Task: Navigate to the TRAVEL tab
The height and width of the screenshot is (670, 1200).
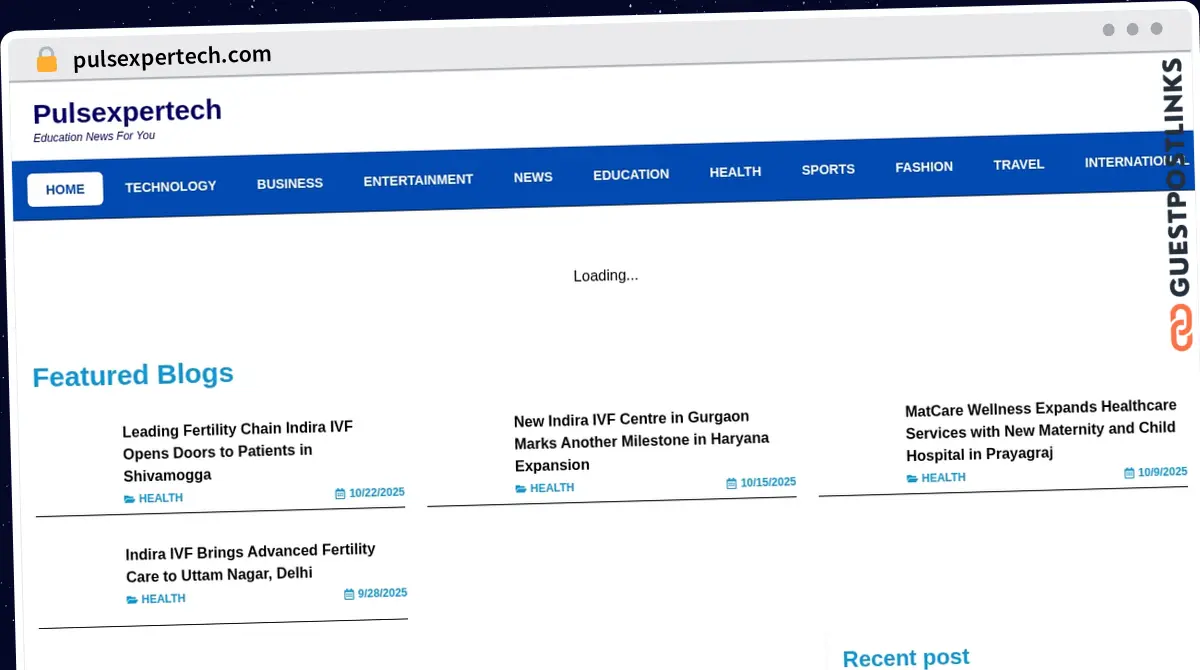Action: tap(1018, 164)
